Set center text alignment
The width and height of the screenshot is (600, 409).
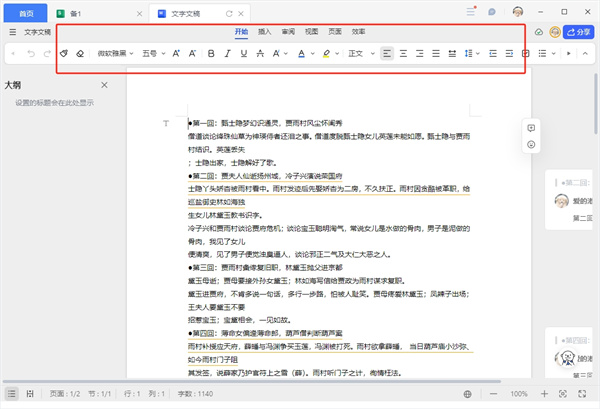403,54
